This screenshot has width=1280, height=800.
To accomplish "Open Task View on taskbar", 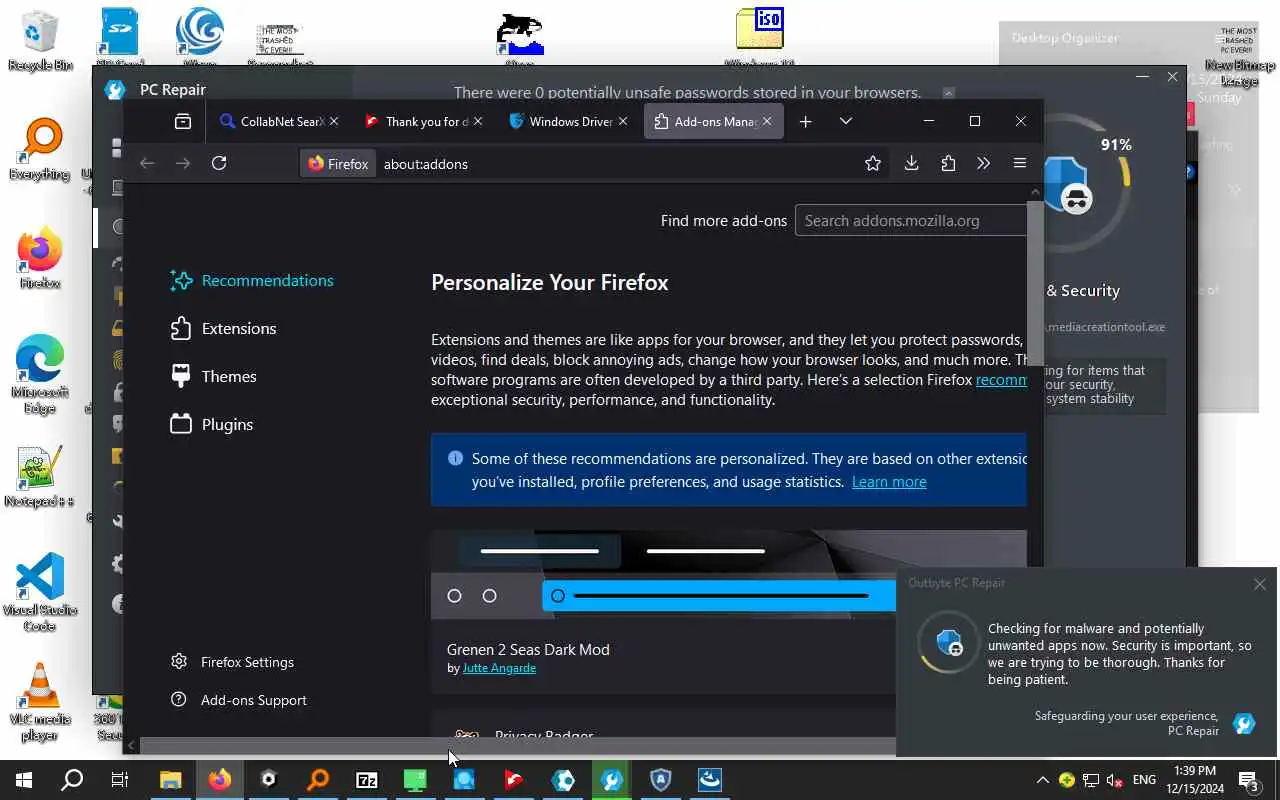I will (x=120, y=780).
